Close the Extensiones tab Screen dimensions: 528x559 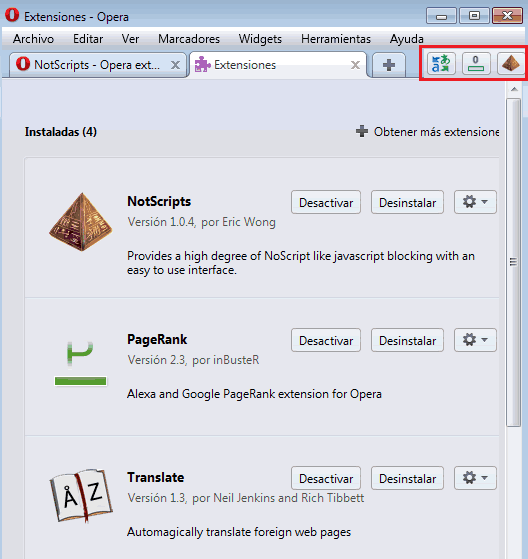tap(355, 65)
